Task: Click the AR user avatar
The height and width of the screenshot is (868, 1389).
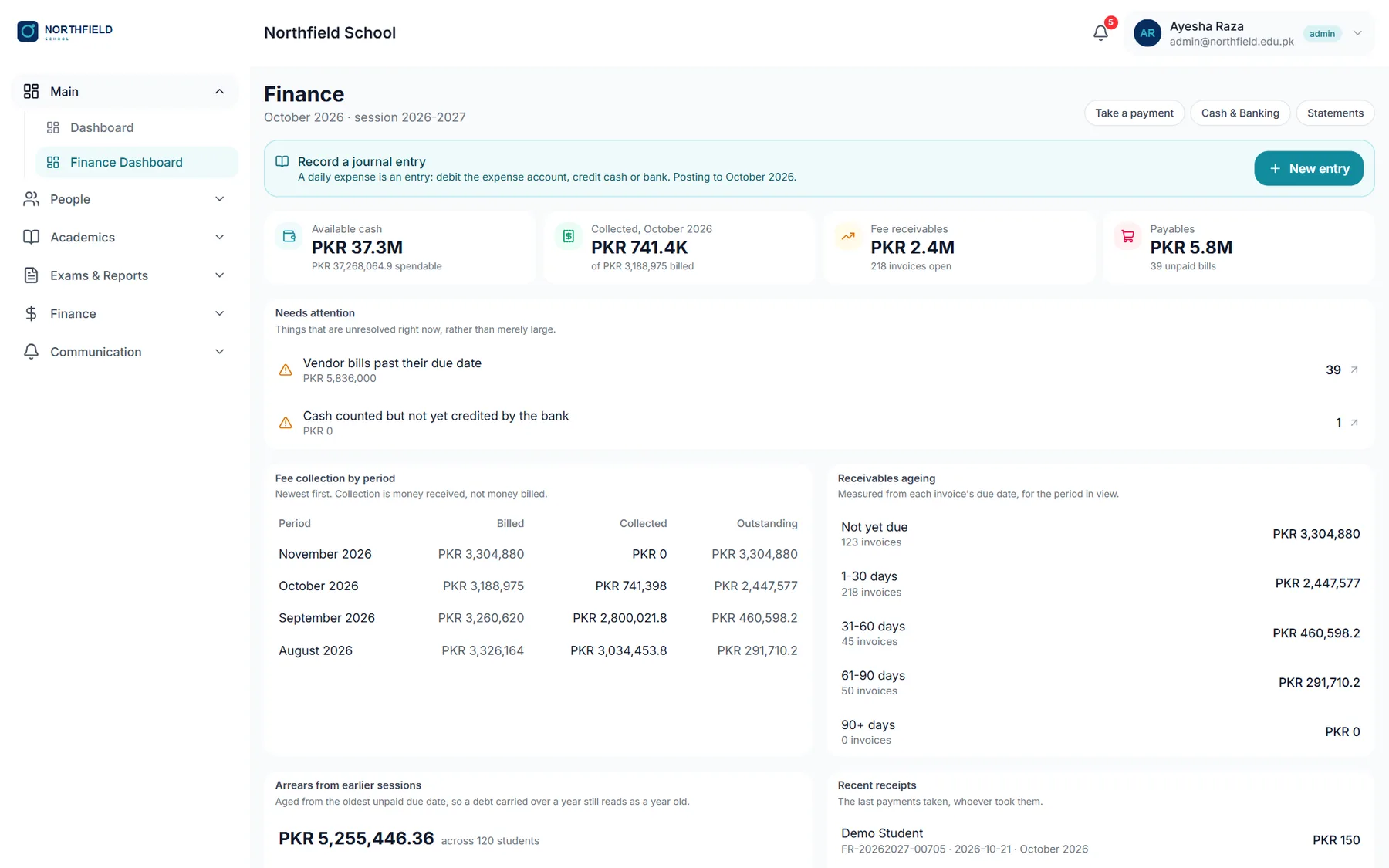Action: coord(1147,33)
